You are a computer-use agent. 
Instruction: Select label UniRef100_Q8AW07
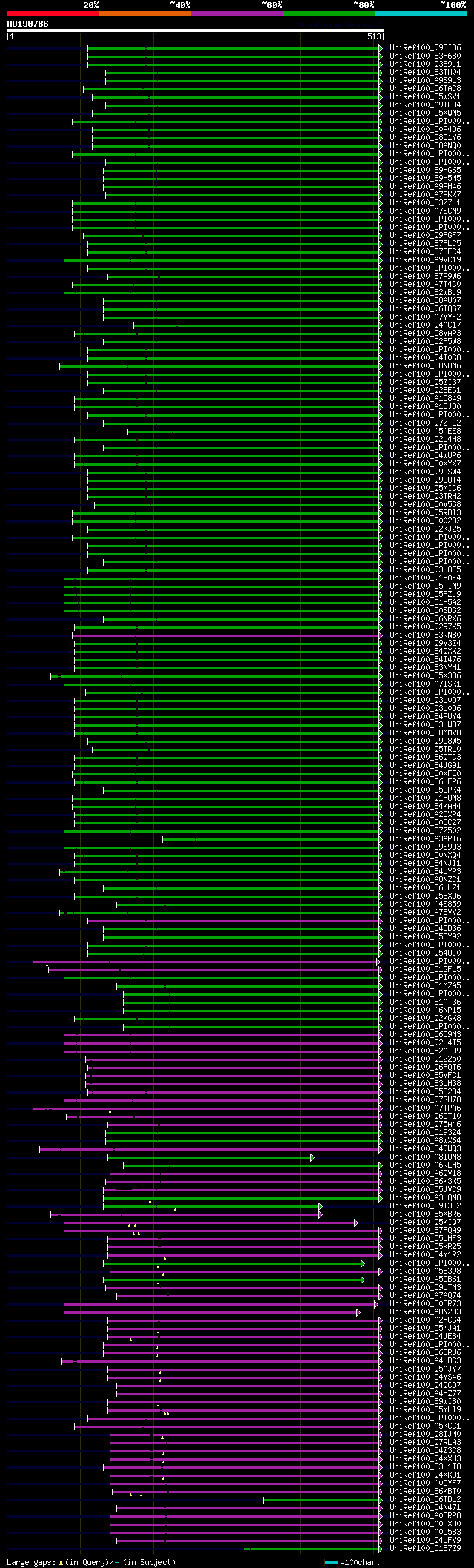point(425,300)
